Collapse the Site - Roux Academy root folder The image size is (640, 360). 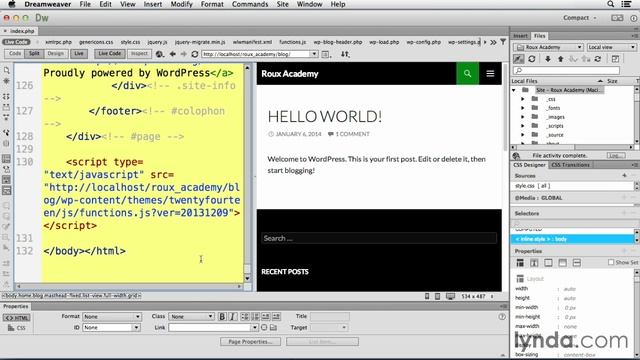[x=514, y=90]
